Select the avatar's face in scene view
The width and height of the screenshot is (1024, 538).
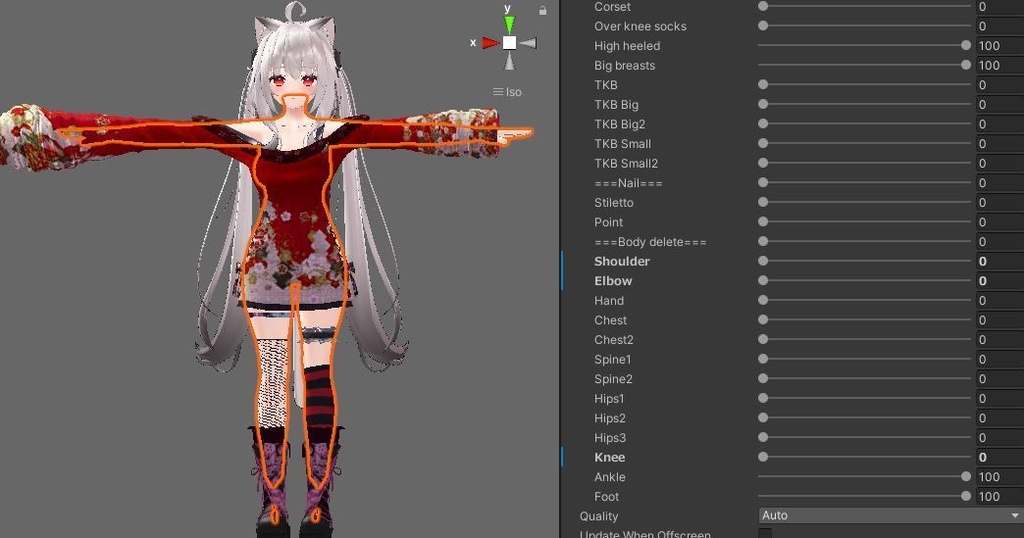point(294,82)
